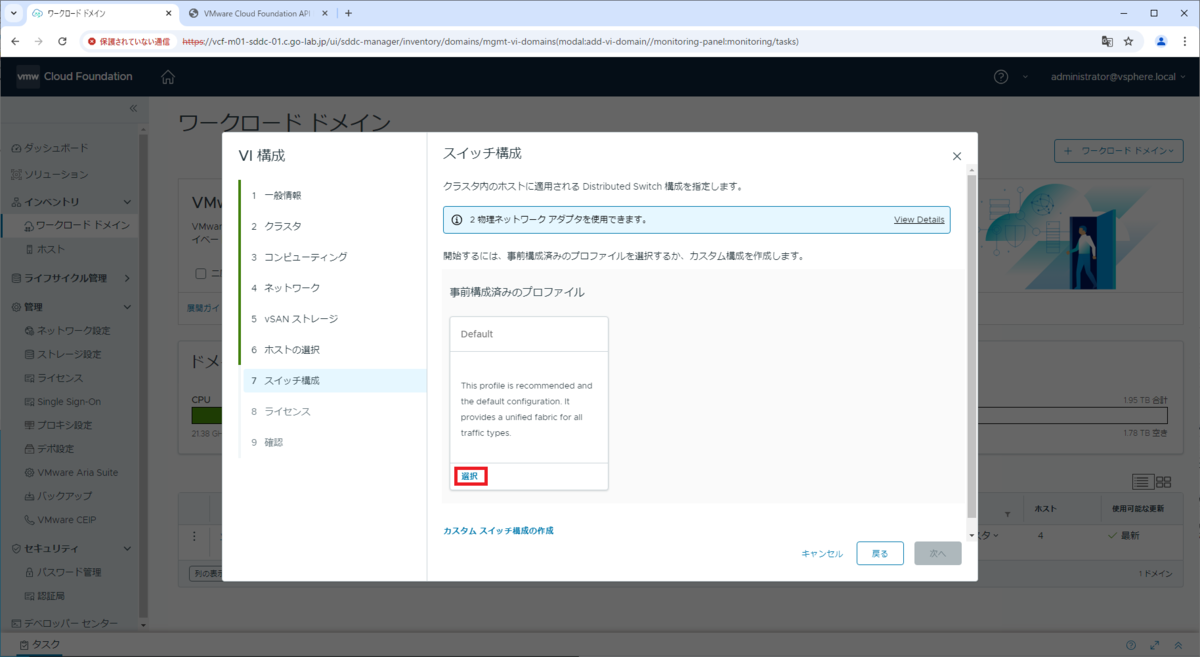Open administrator@vsphere.local user dropdown
This screenshot has width=1200, height=657.
coord(1120,77)
